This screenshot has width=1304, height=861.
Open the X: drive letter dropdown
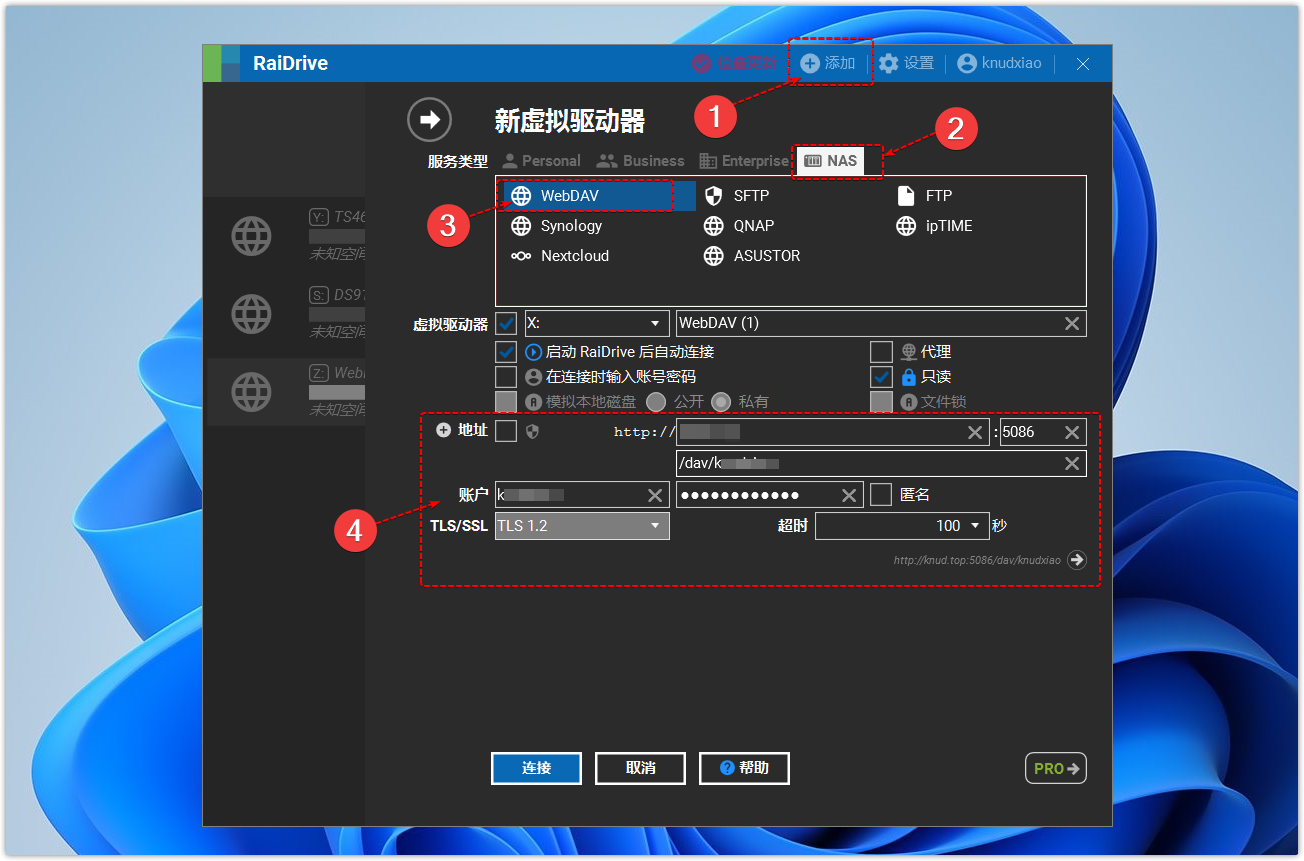click(x=597, y=323)
